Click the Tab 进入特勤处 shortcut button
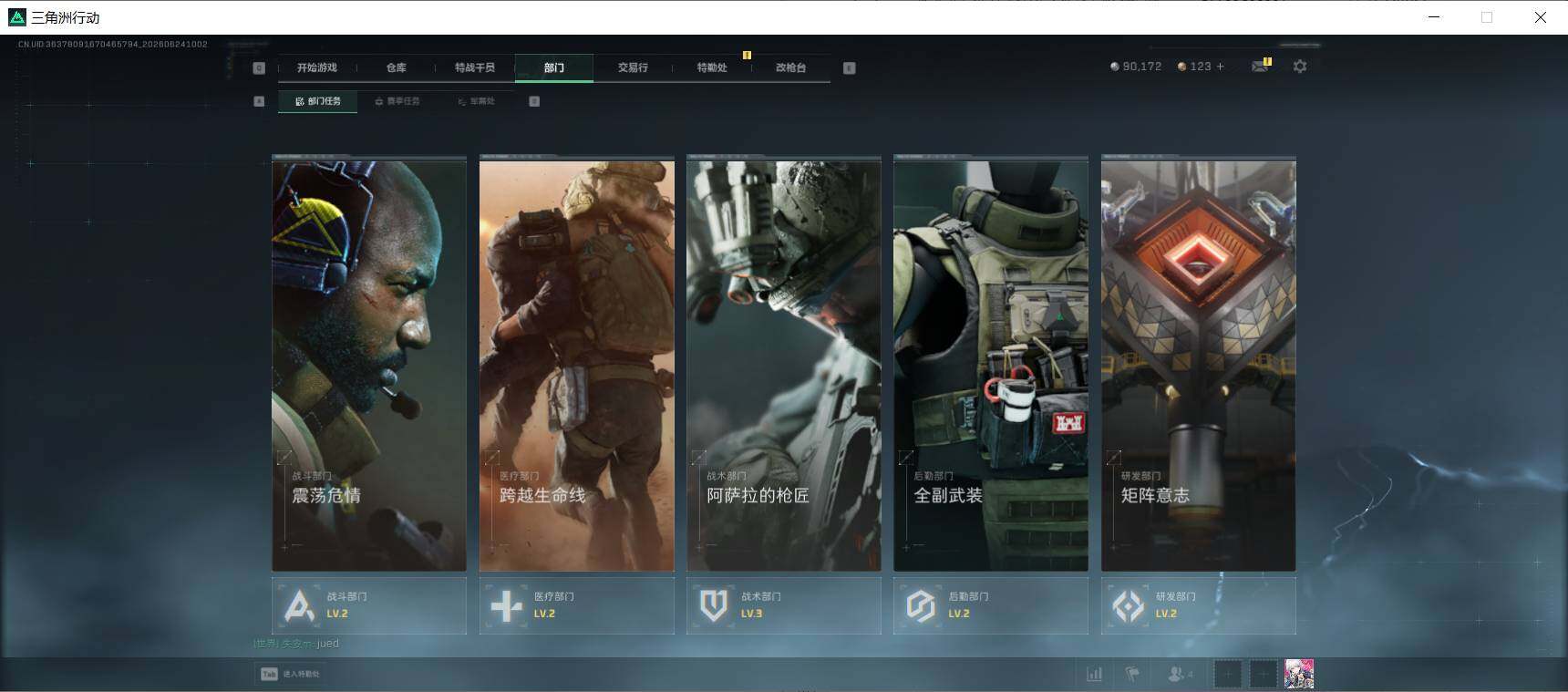This screenshot has width=1568, height=692. point(290,674)
